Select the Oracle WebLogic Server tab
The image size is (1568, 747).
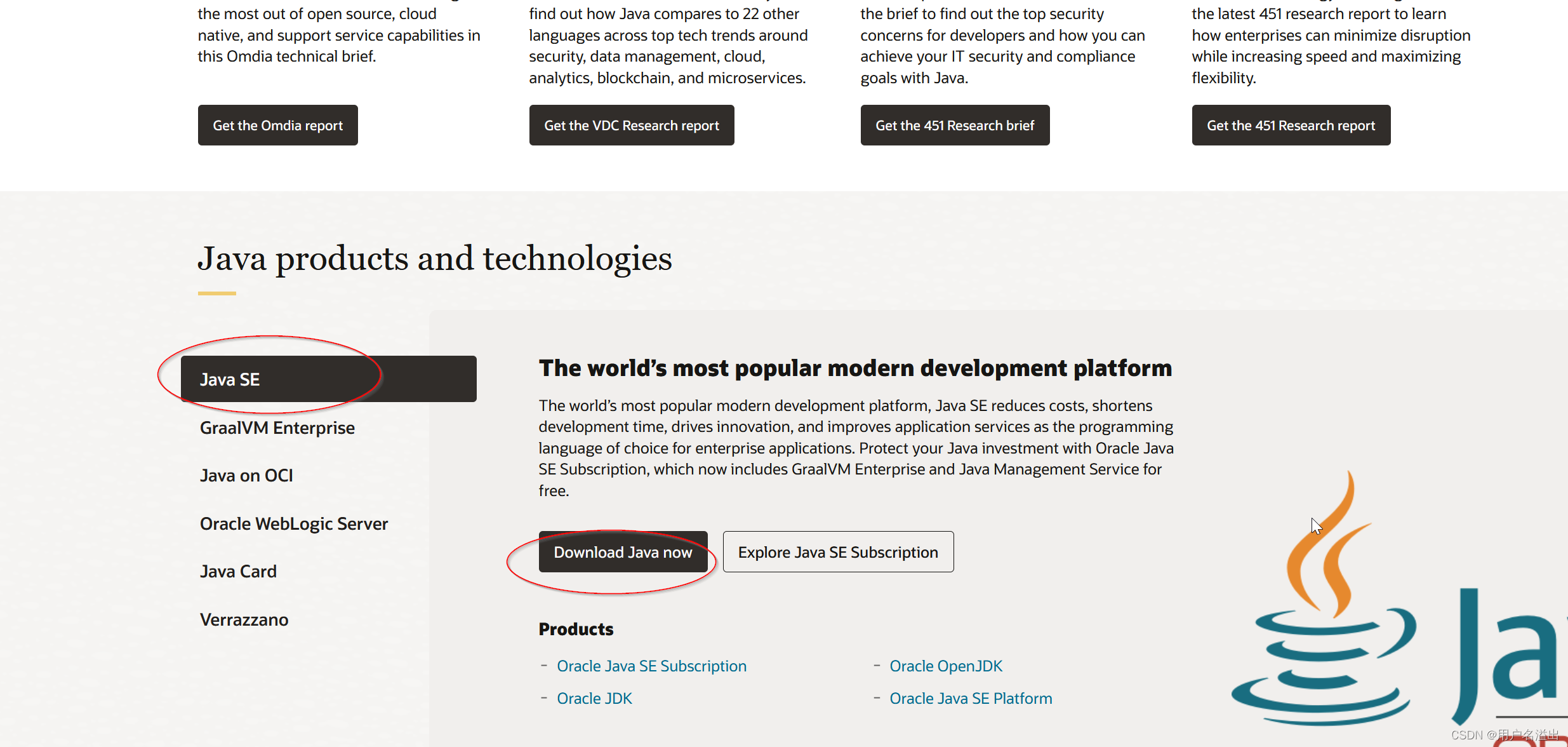(293, 524)
